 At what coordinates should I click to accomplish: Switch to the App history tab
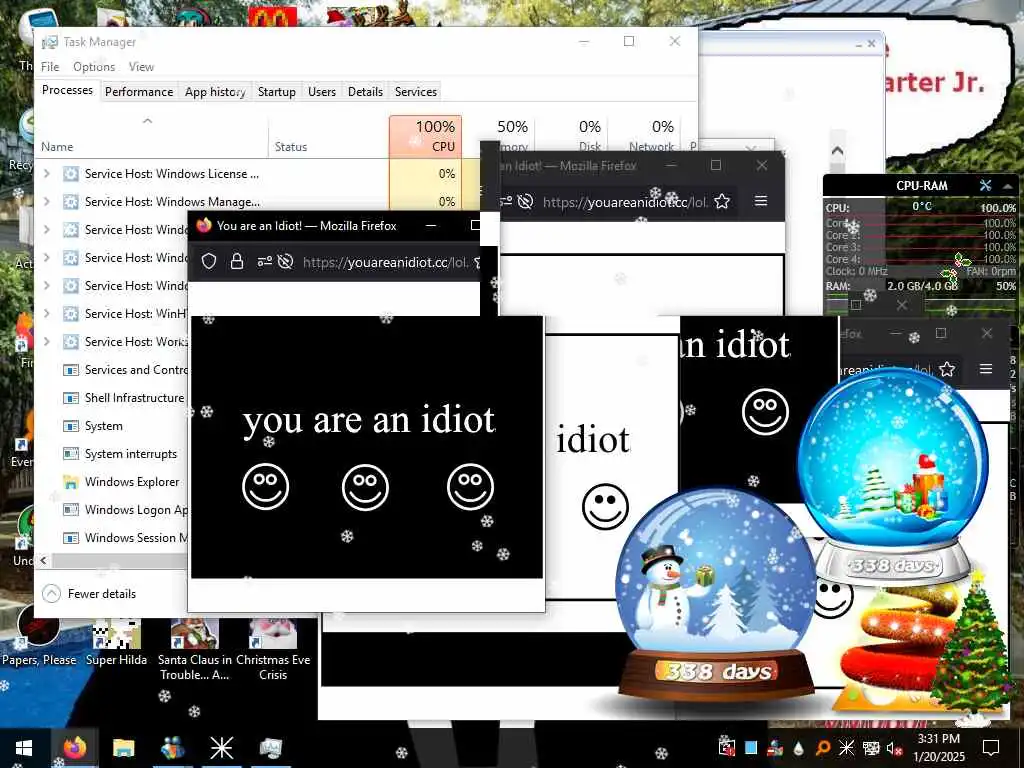[x=216, y=91]
